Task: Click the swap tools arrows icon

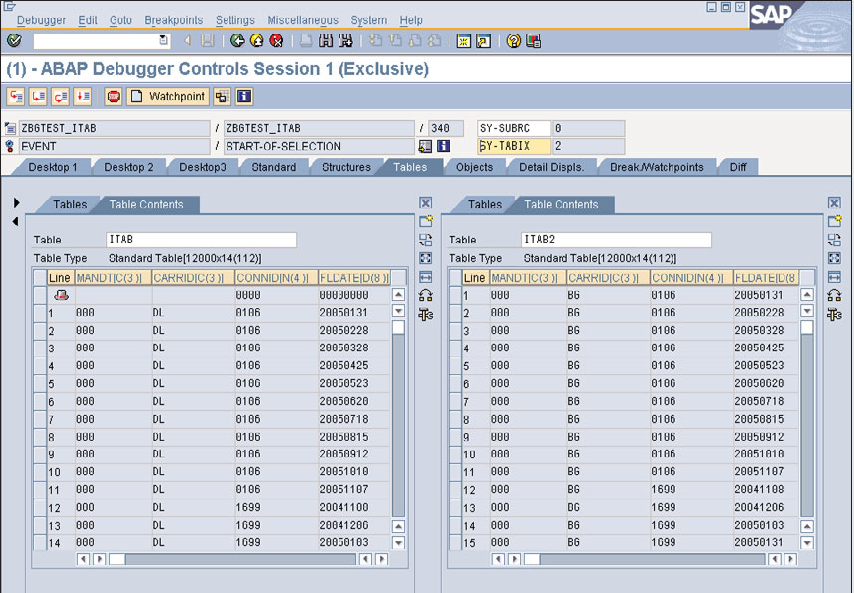Action: [x=426, y=295]
